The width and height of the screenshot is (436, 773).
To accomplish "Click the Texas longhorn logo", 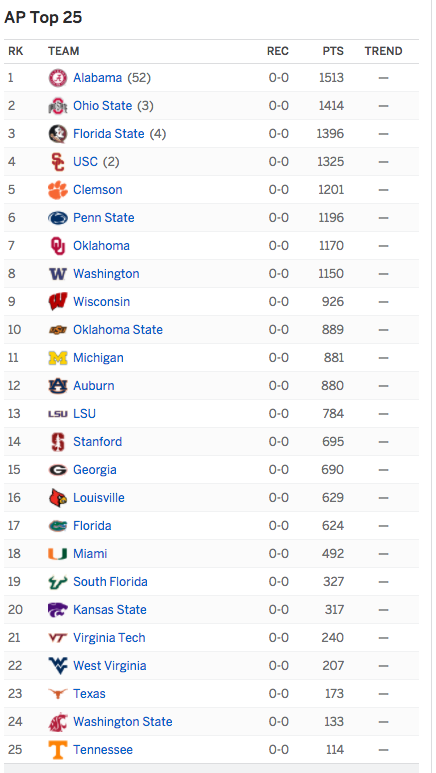I will pos(58,694).
